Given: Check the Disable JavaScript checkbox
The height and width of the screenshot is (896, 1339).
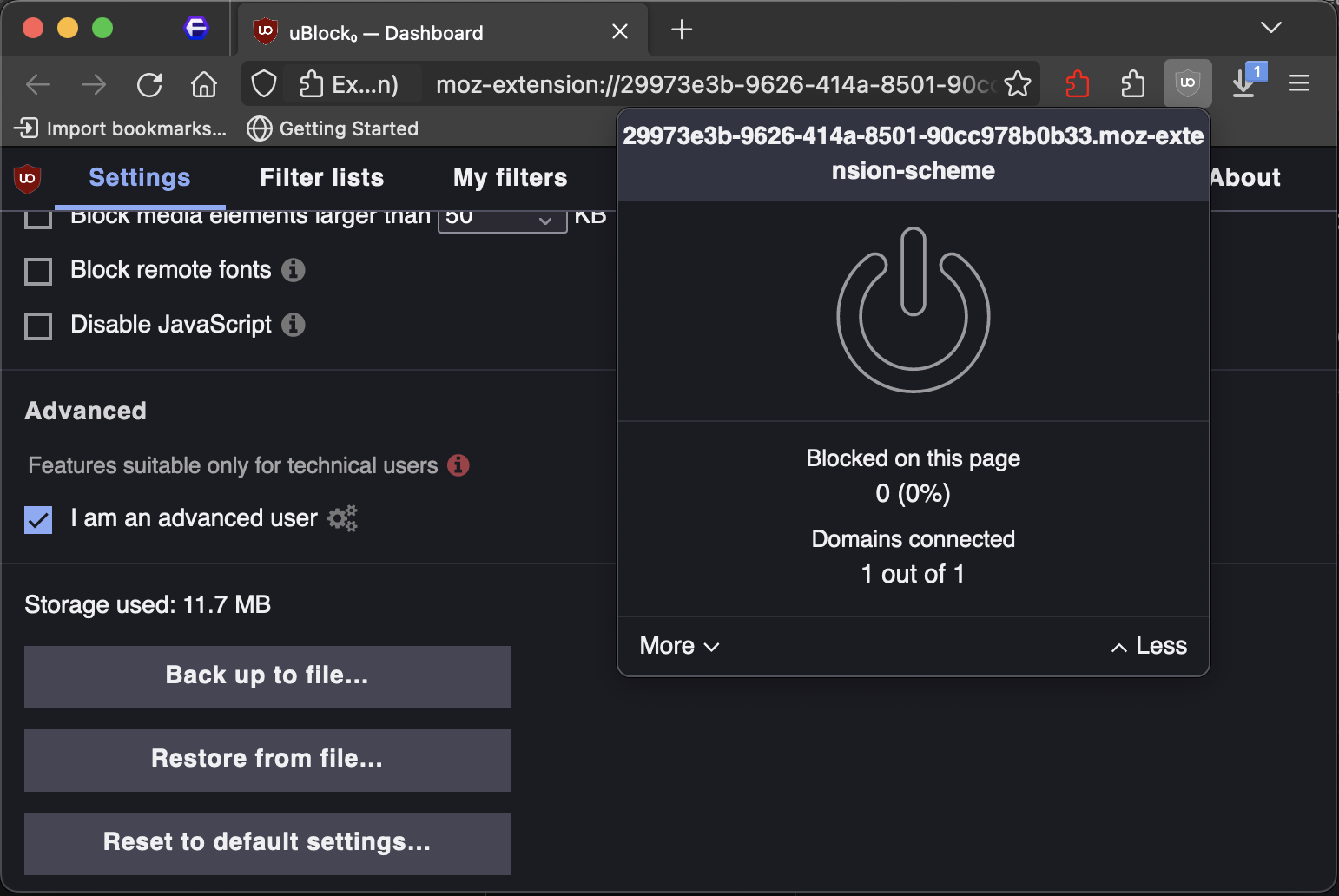Looking at the screenshot, I should pyautogui.click(x=38, y=326).
